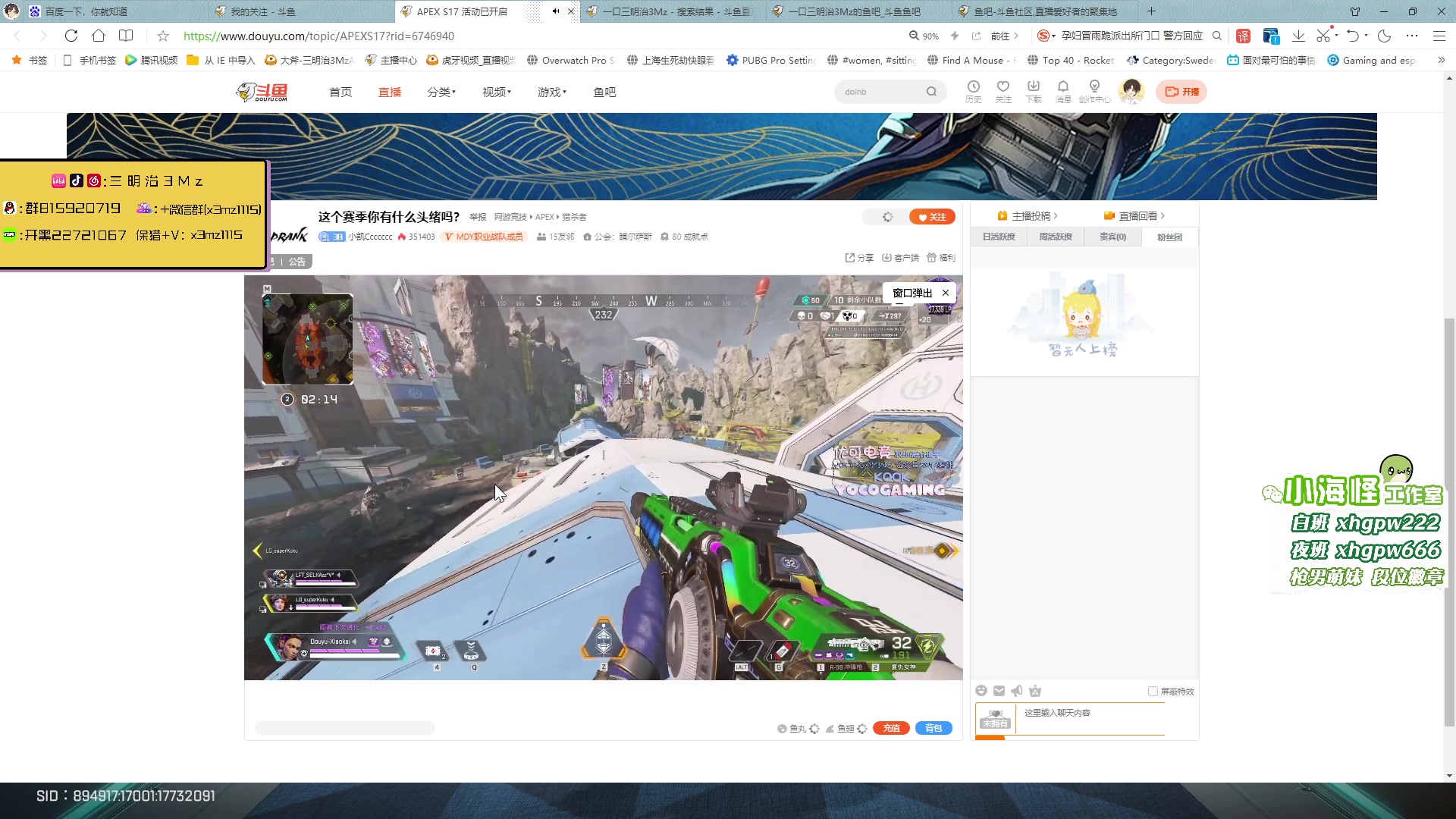Switch to the 粉丝团 tab
Image resolution: width=1456 pixels, height=819 pixels.
click(x=1169, y=237)
